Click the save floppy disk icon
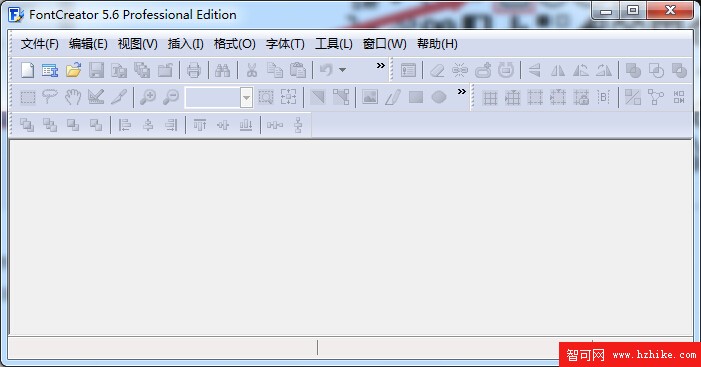The width and height of the screenshot is (701, 367). tap(96, 70)
